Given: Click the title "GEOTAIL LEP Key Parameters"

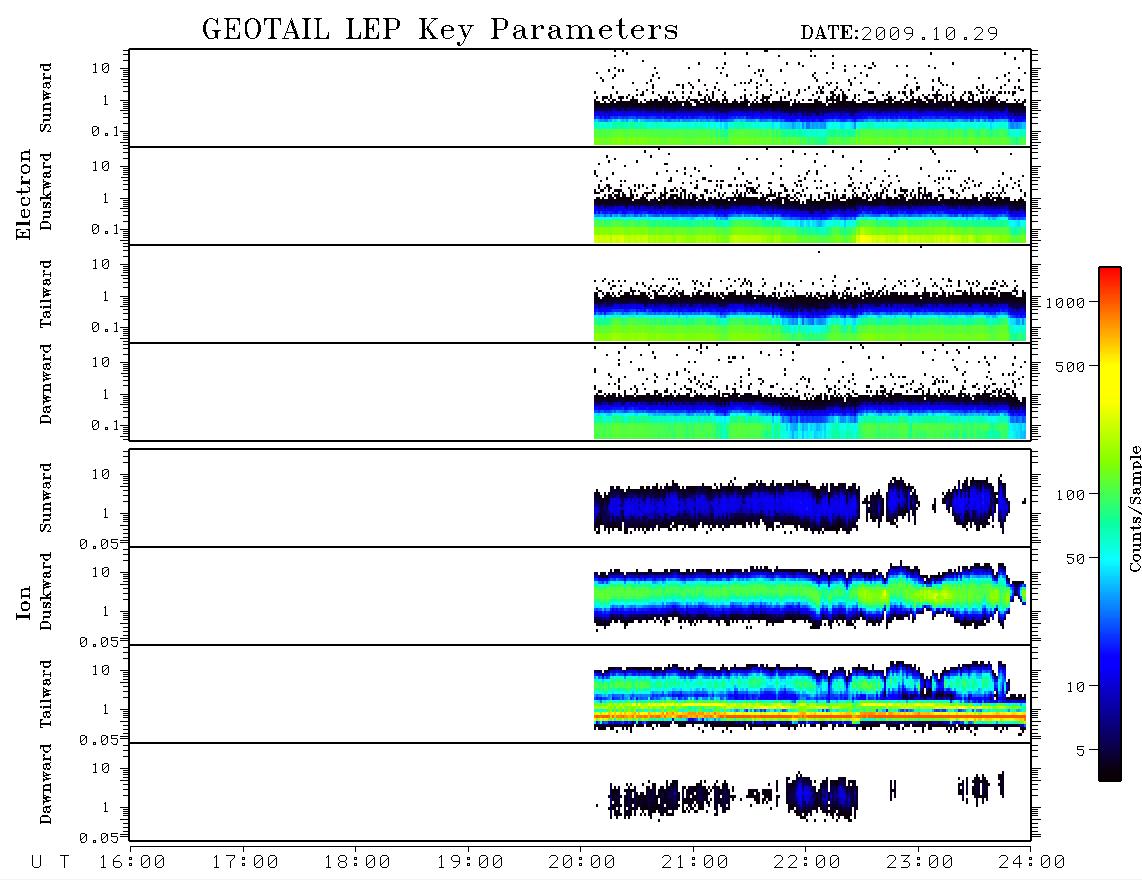Looking at the screenshot, I should (440, 30).
